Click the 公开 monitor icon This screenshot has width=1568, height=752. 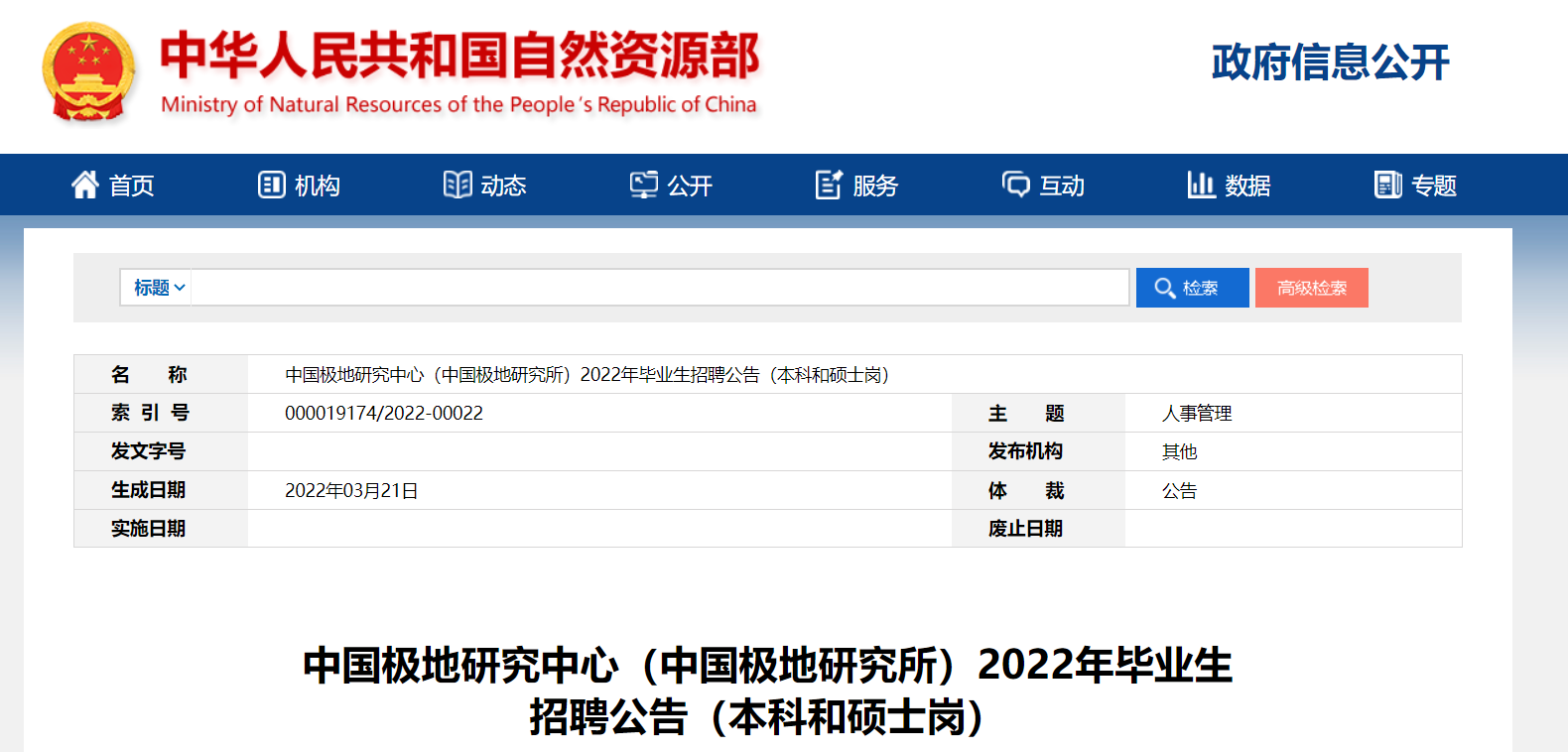pos(644,185)
